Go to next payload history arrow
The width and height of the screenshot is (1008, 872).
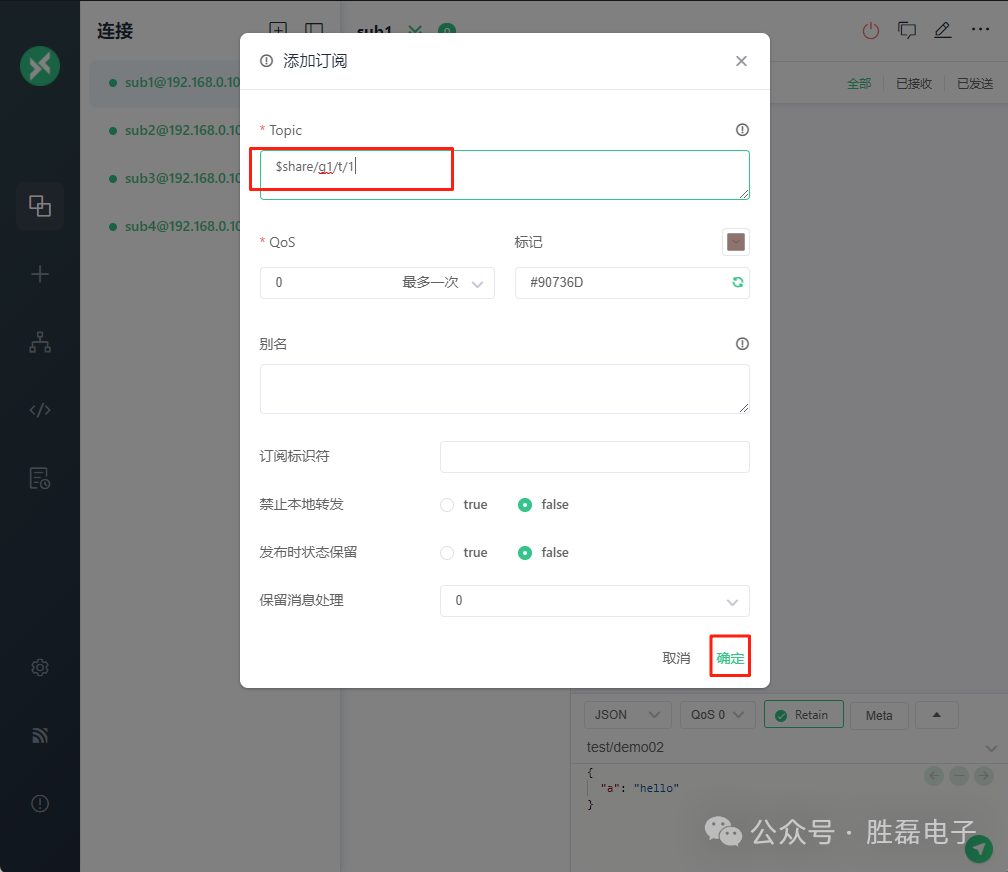point(984,776)
